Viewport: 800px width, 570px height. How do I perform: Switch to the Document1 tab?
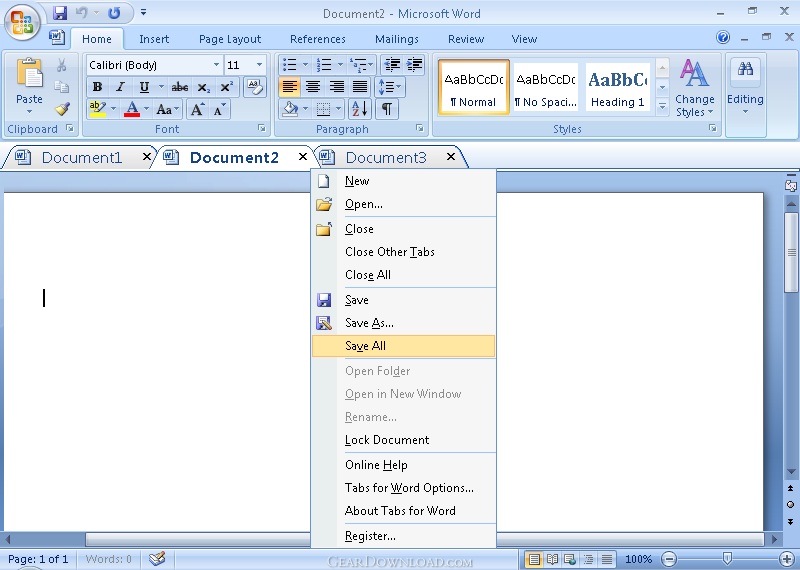click(x=82, y=158)
